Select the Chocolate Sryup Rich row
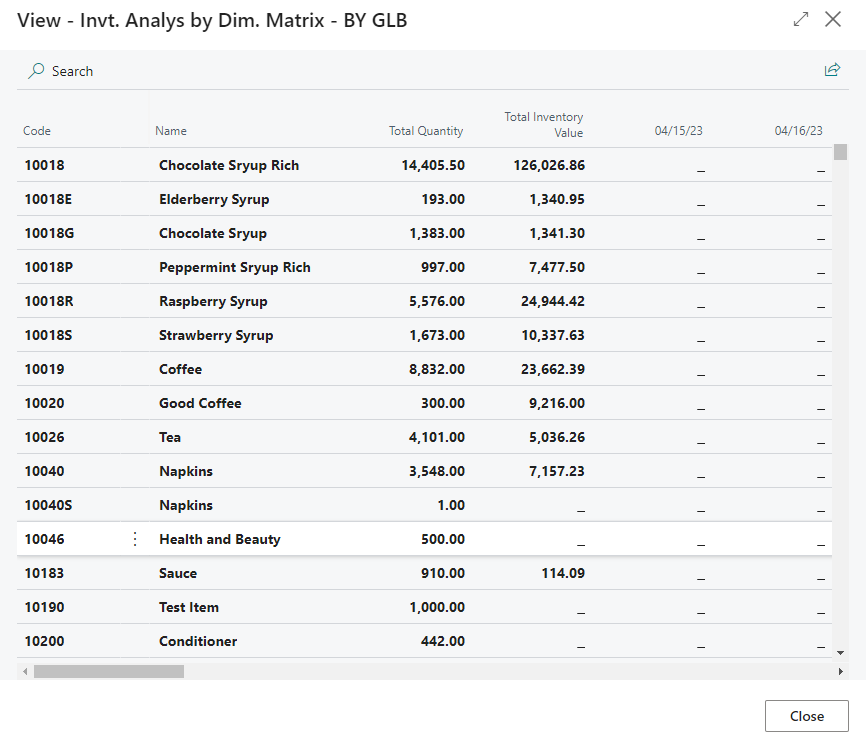 229,165
